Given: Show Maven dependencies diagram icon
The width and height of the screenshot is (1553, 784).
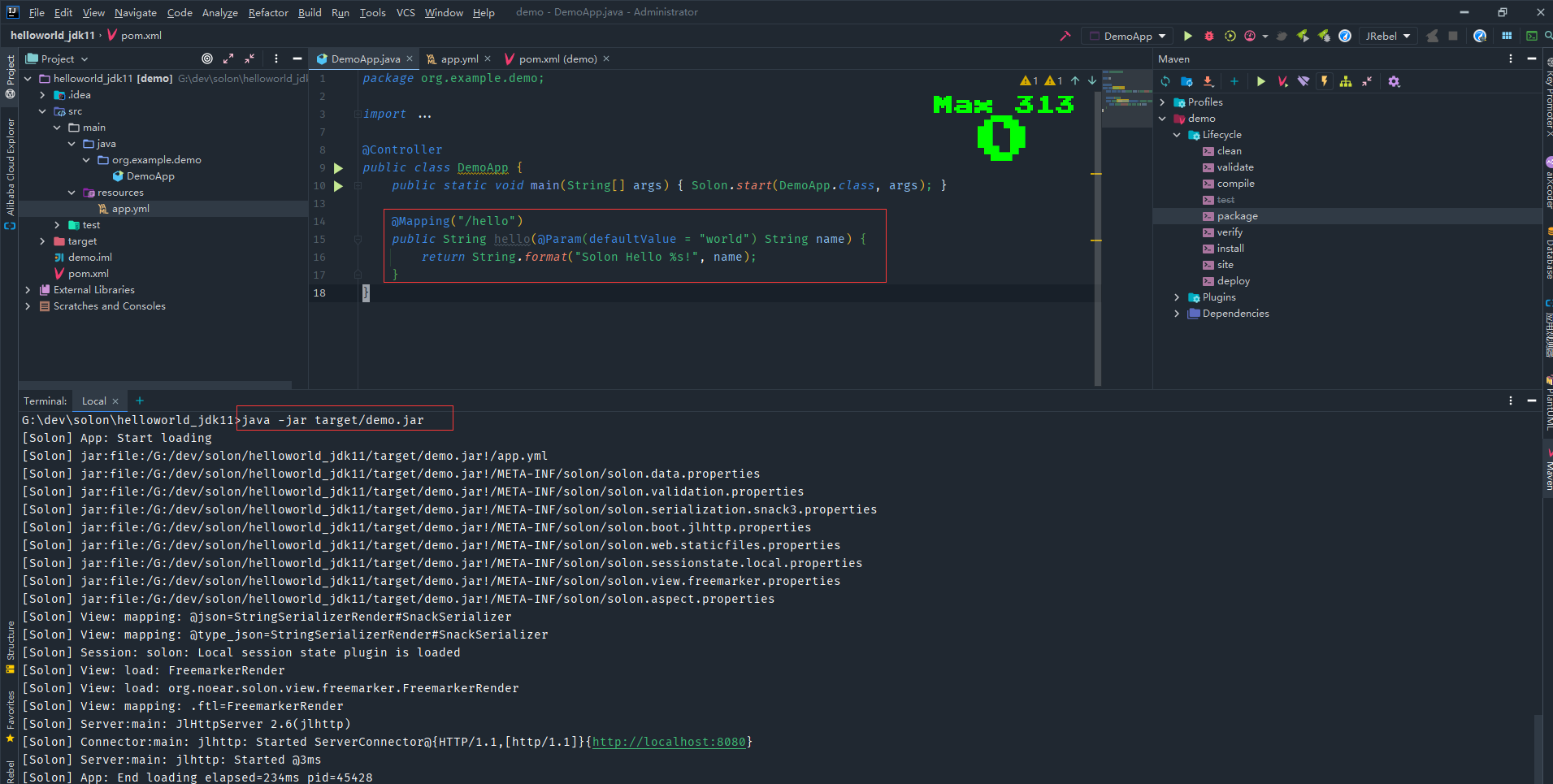Looking at the screenshot, I should click(1346, 81).
